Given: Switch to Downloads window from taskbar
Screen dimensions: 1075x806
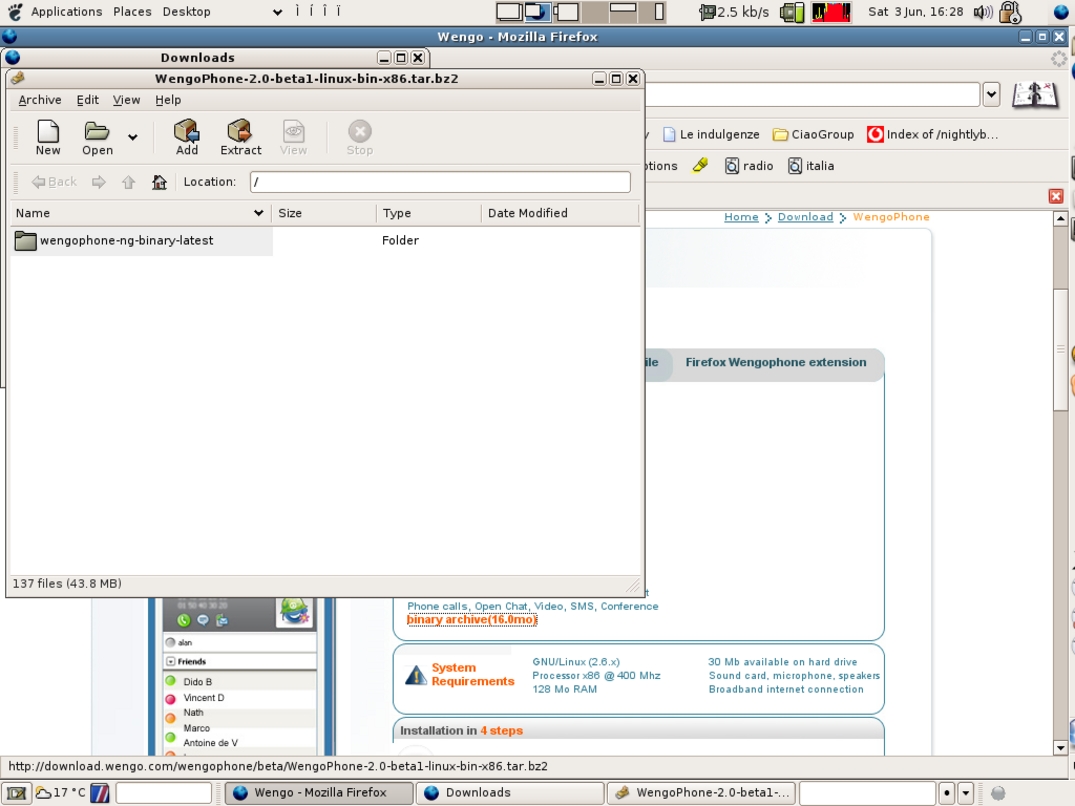Looking at the screenshot, I should [x=510, y=793].
